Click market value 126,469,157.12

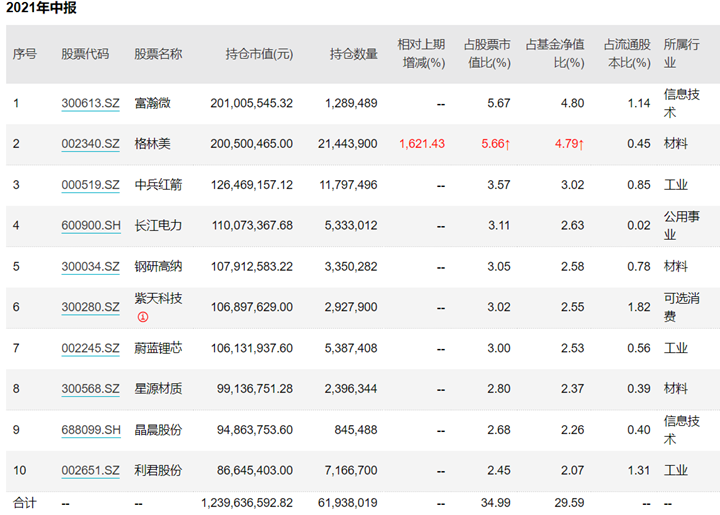252,185
